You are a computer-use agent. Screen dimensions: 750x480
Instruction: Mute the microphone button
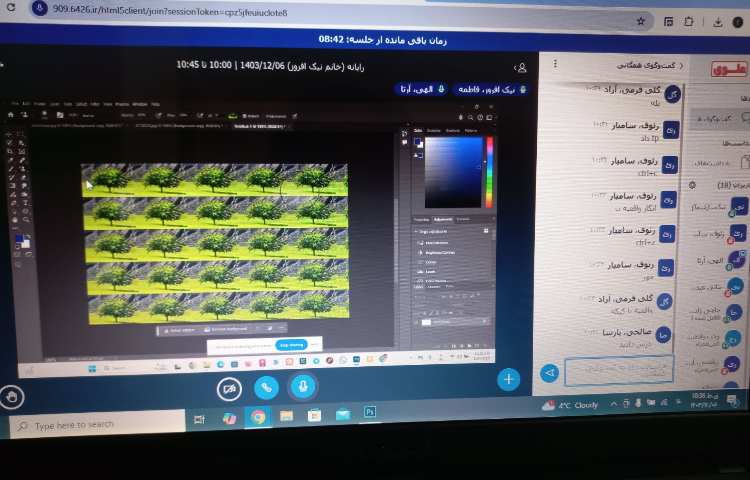point(302,386)
